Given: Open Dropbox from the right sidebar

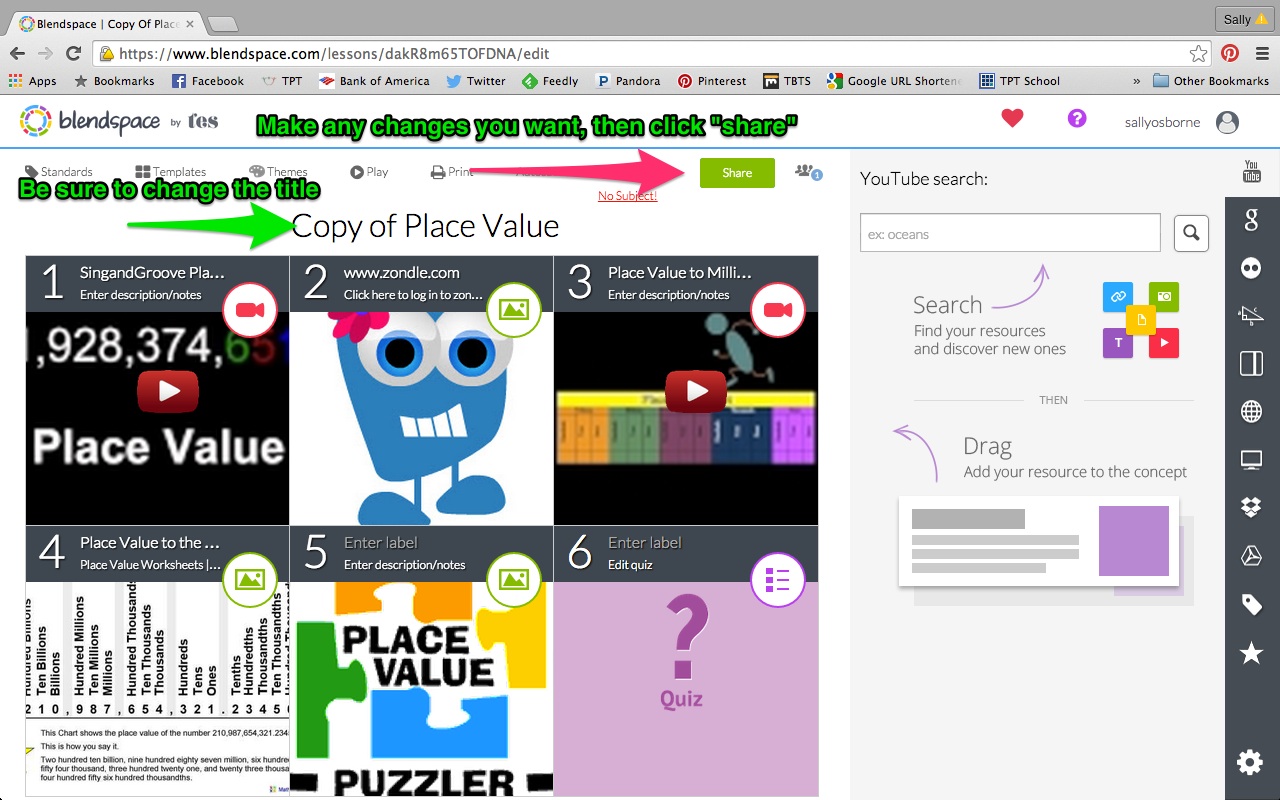Looking at the screenshot, I should (1251, 507).
